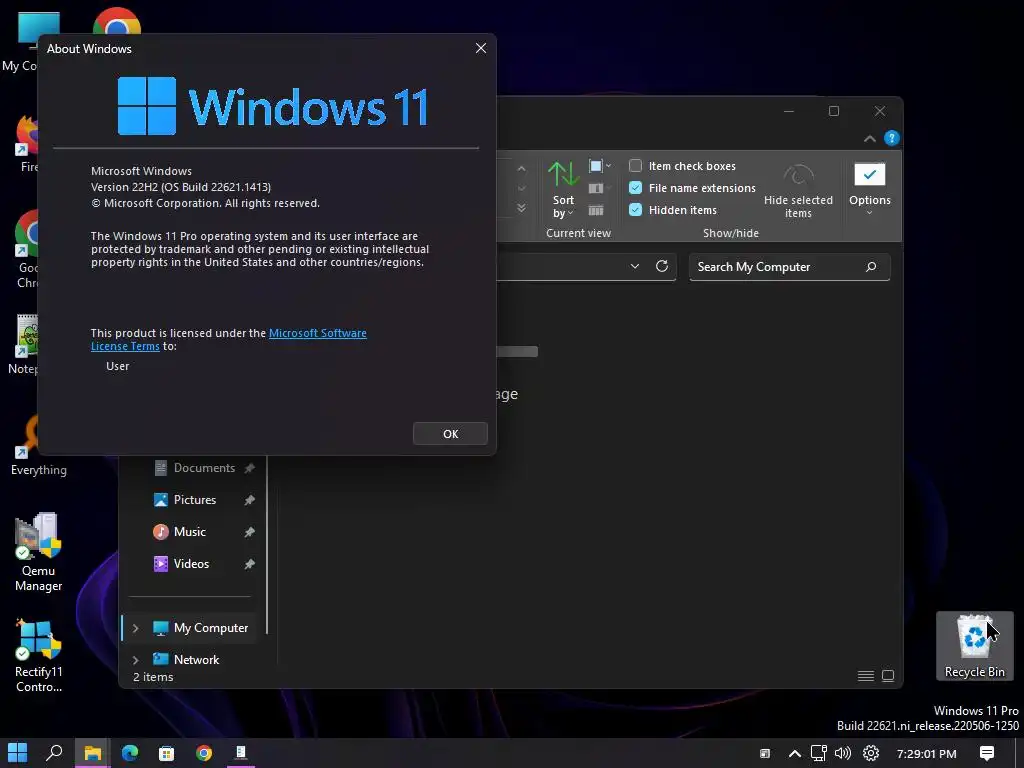Maximize the File Explorer window

[x=833, y=111]
